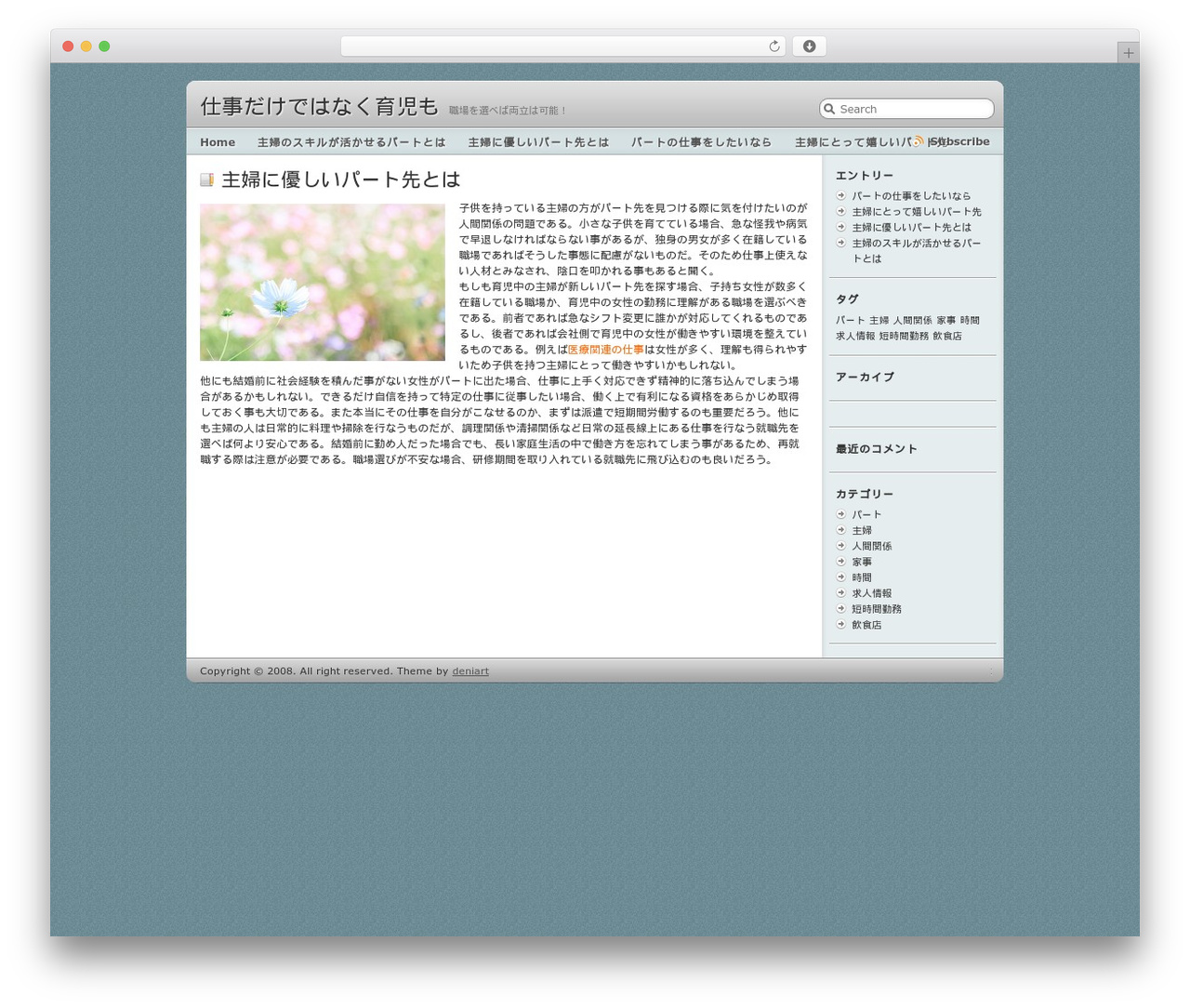
Task: Open the 家事 category link
Action: (x=862, y=563)
